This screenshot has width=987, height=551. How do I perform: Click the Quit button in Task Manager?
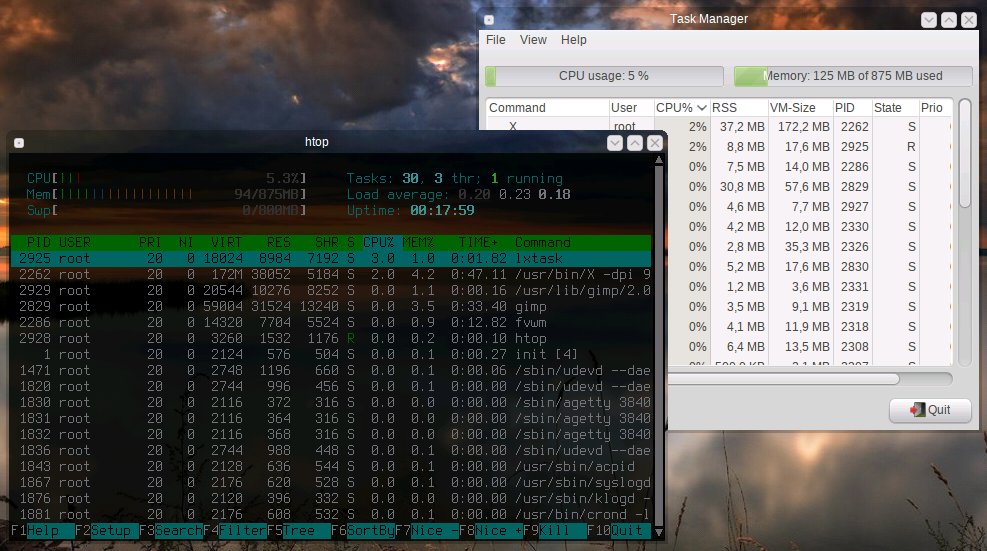[x=930, y=410]
